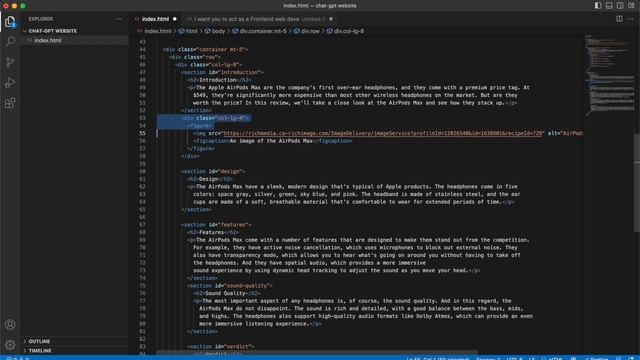Open the Accounts menu icon

tap(10, 325)
